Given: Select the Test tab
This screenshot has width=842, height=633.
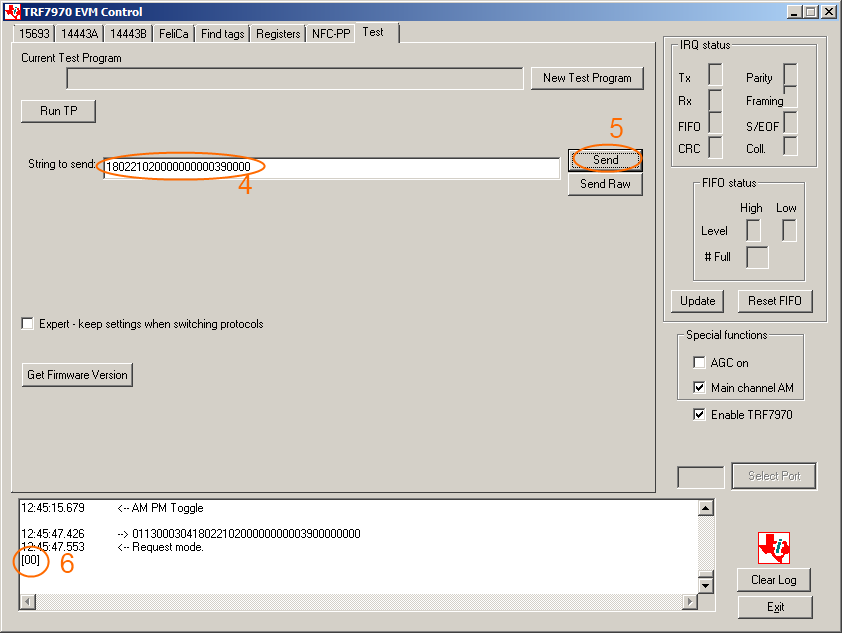Looking at the screenshot, I should pos(373,32).
